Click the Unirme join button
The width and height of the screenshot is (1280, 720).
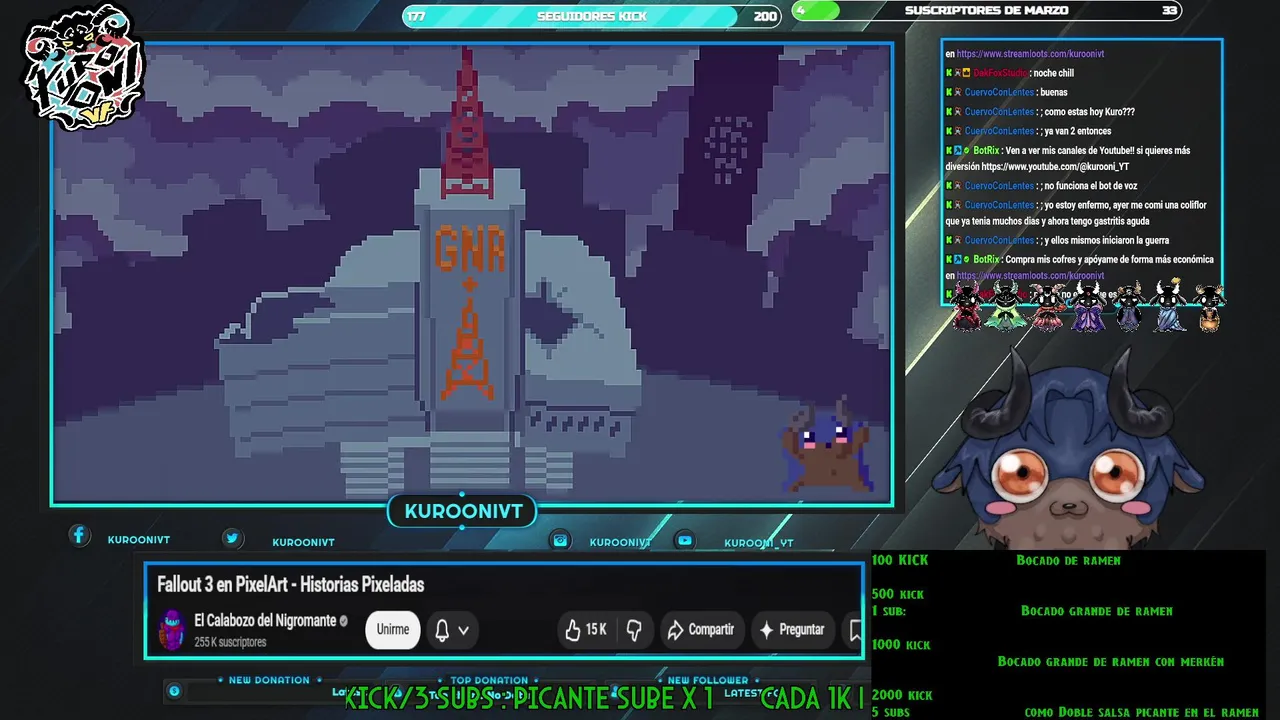point(392,630)
